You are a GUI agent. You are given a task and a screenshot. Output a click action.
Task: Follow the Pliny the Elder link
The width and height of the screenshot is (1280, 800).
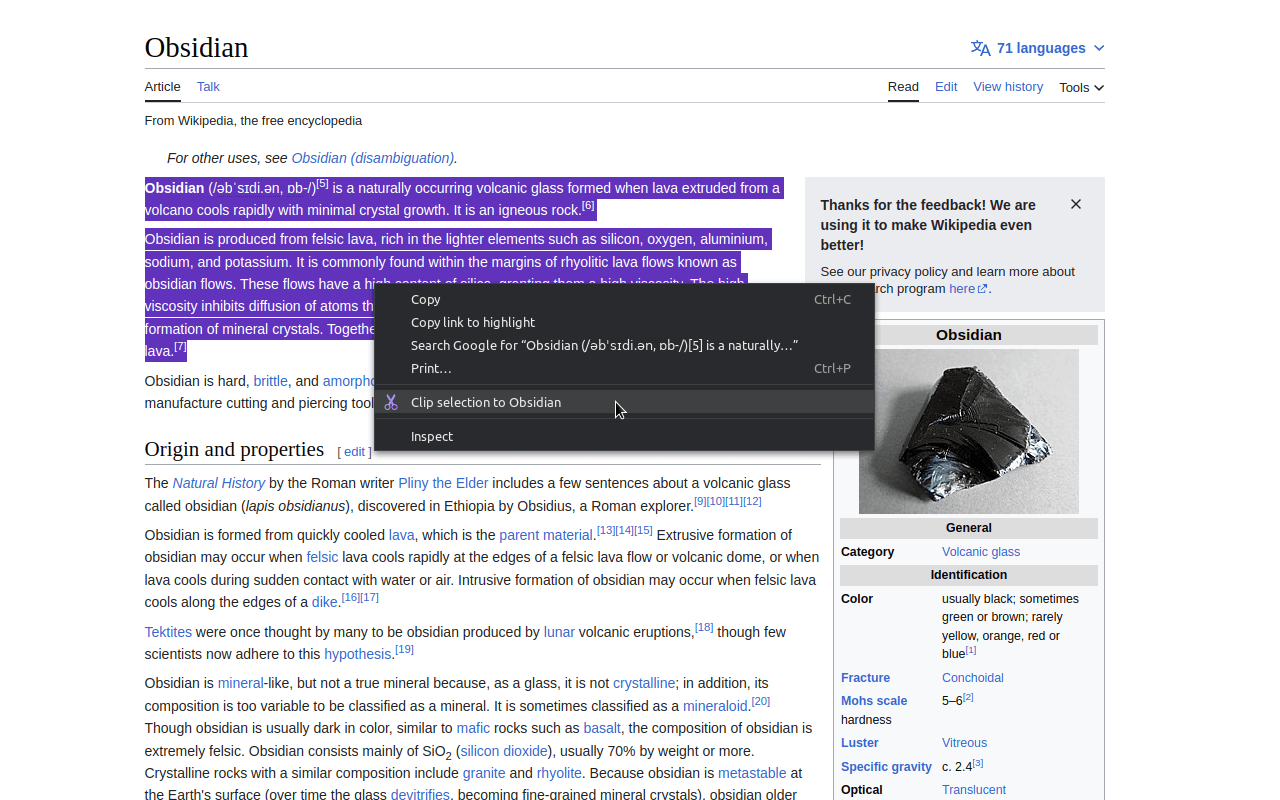(443, 483)
